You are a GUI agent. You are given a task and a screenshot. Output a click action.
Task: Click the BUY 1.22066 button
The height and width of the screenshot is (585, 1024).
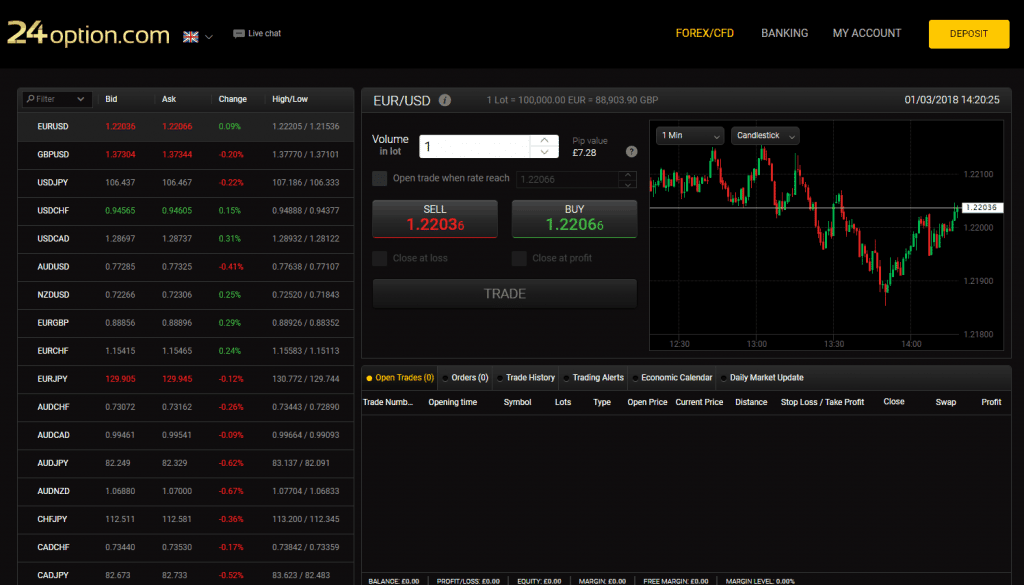coord(575,219)
